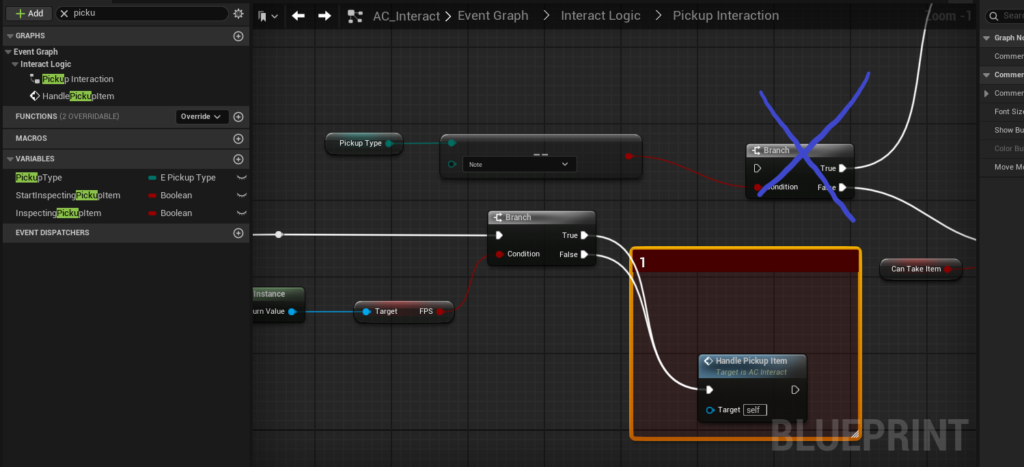The width and height of the screenshot is (1024, 467).
Task: Add a new macro with the plus icon
Action: (238, 138)
